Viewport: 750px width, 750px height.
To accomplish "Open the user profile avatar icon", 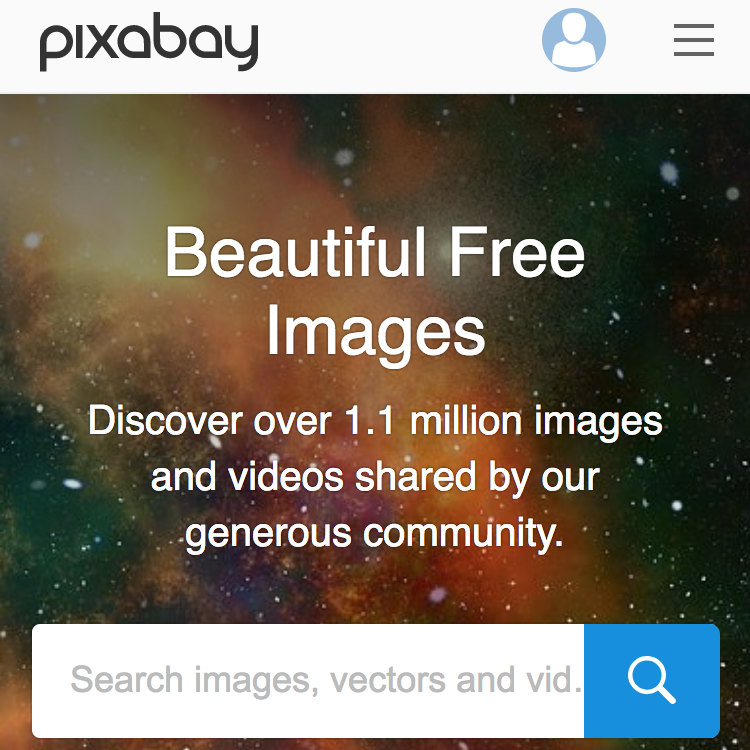I will point(574,40).
